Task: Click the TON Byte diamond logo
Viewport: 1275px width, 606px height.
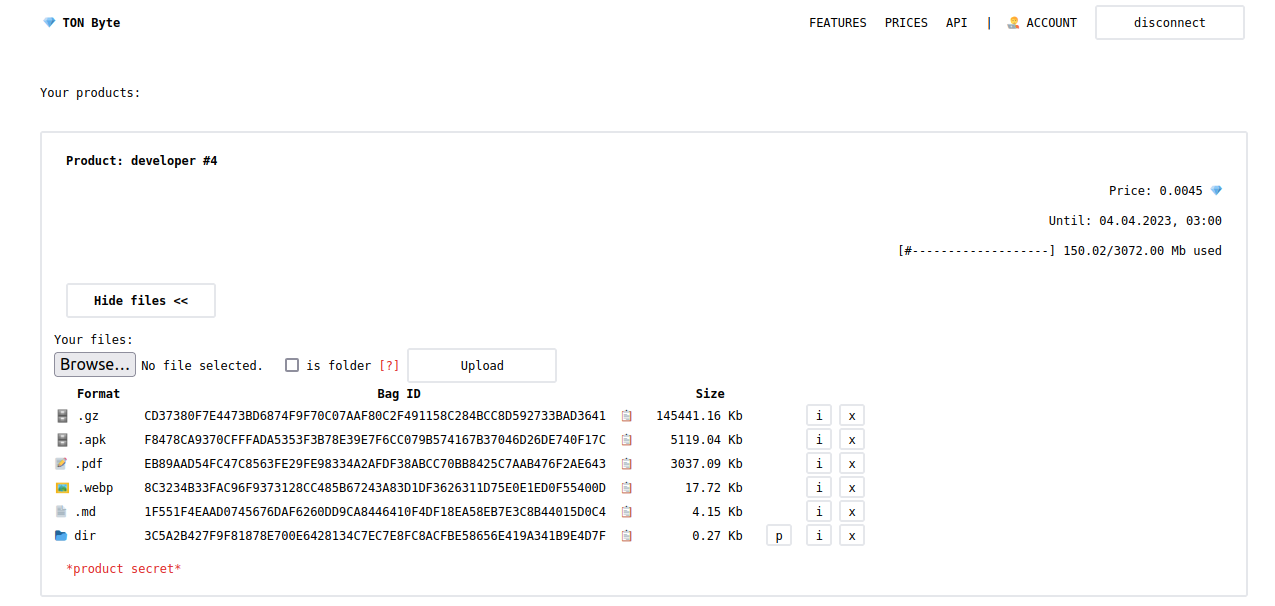Action: (49, 23)
